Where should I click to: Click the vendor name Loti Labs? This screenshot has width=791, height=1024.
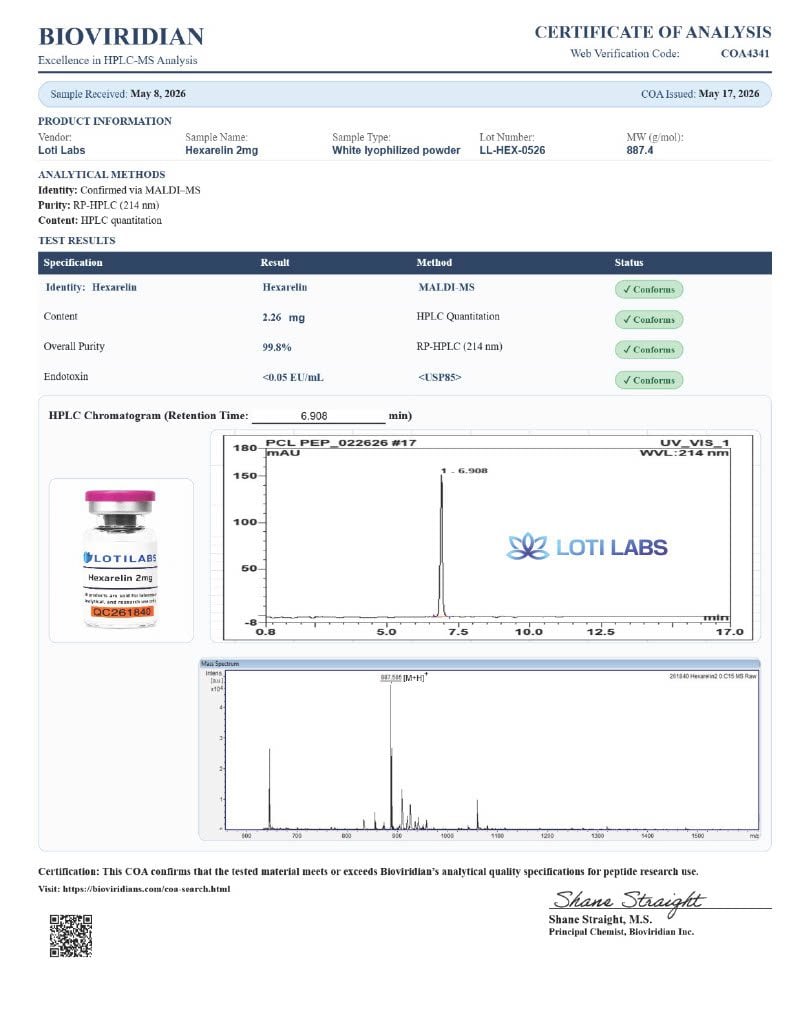pyautogui.click(x=61, y=150)
